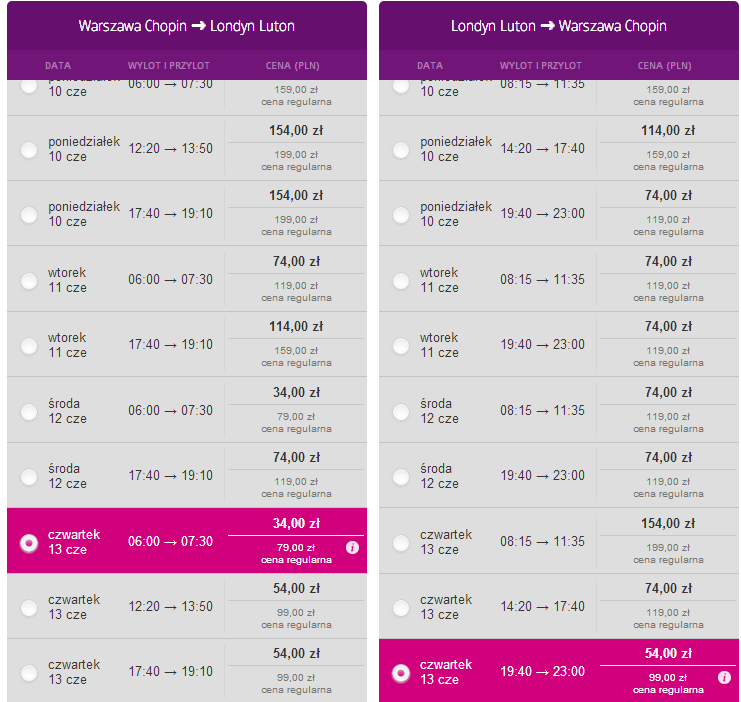The height and width of the screenshot is (702, 741).
Task: Click Londyn Luton → Warszawa Chopin header
Action: coord(559,26)
